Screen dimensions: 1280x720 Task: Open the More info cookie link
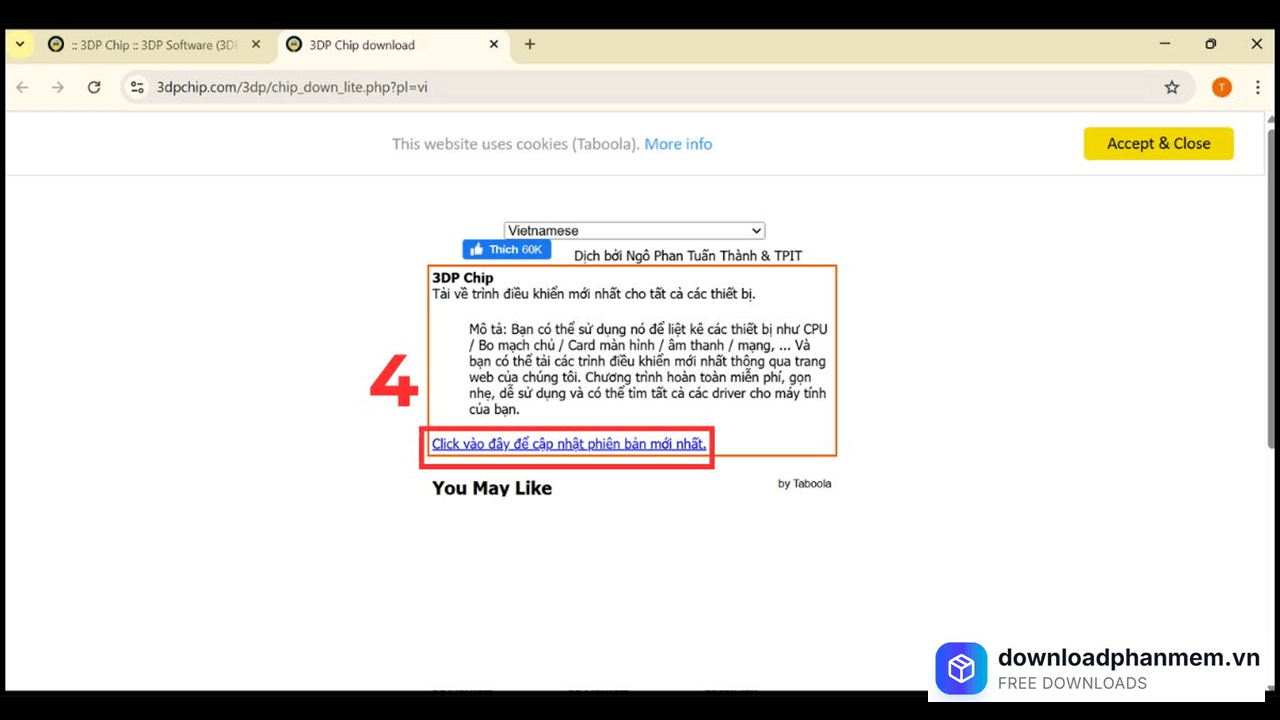(x=678, y=144)
